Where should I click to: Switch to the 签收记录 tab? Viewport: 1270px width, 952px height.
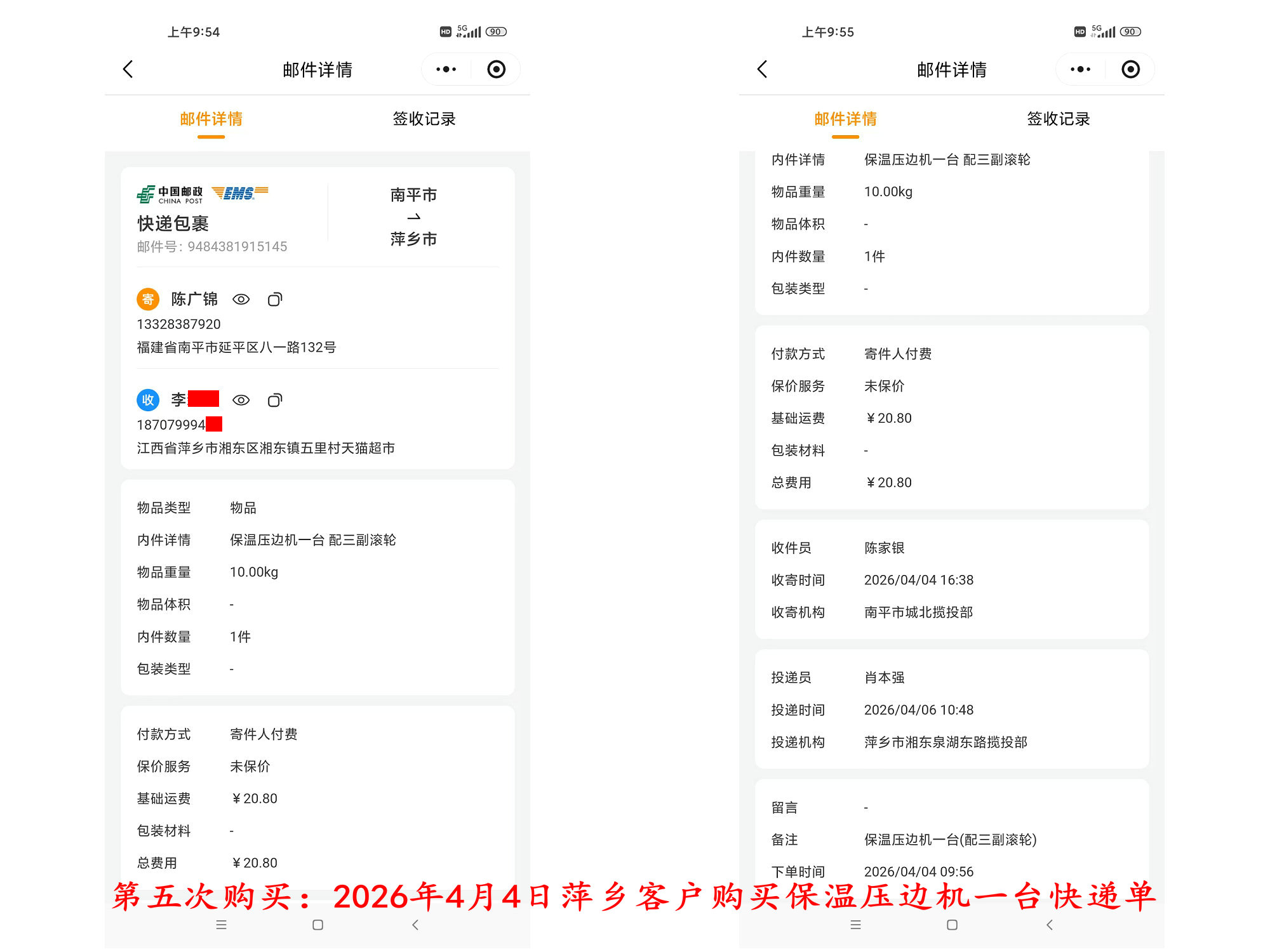[x=424, y=119]
